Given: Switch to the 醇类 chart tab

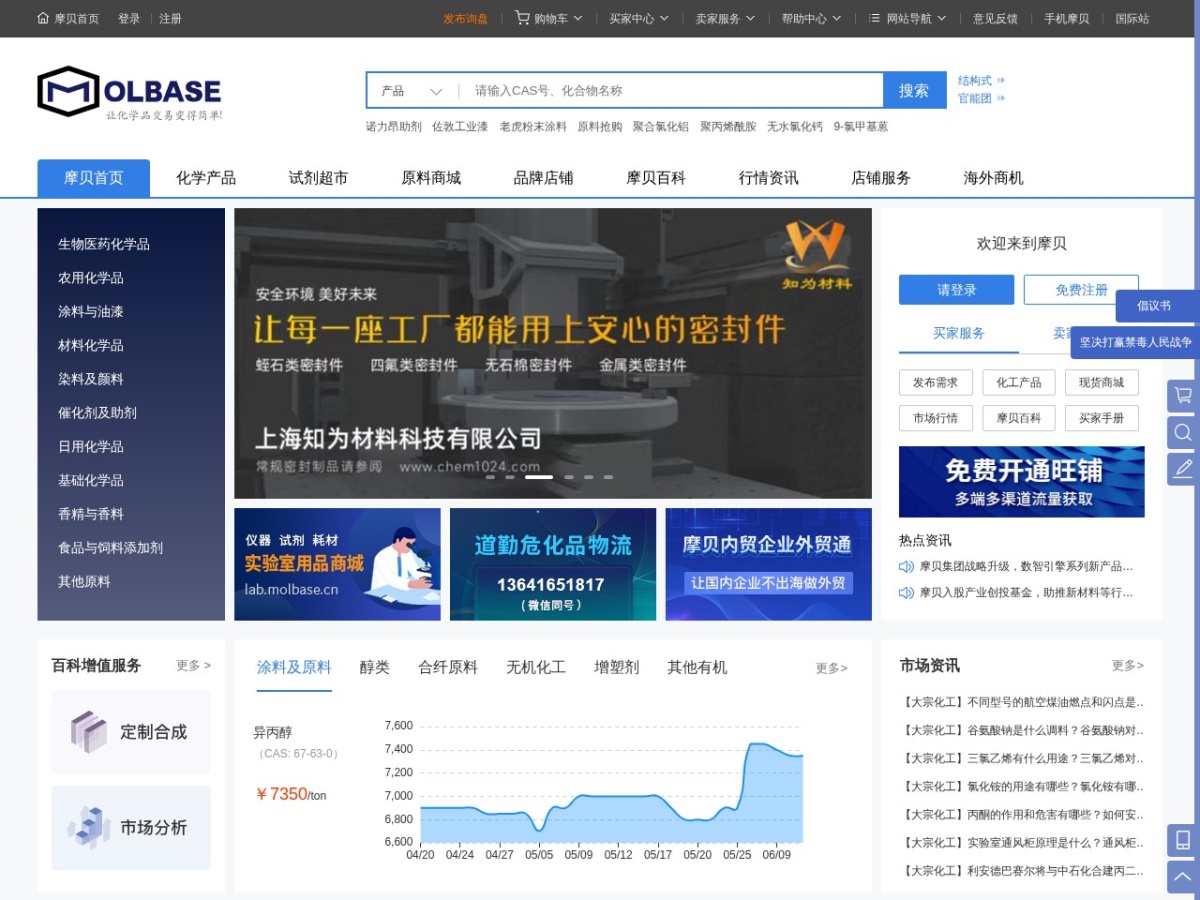Looking at the screenshot, I should (375, 667).
